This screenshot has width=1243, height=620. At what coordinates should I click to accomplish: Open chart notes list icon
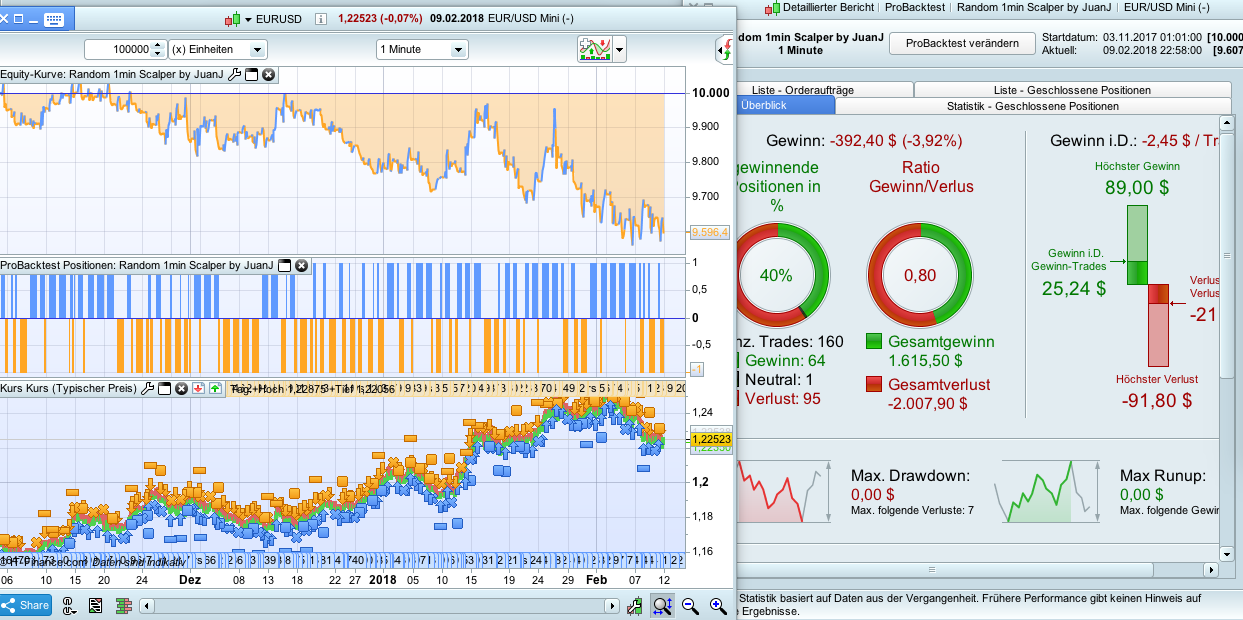(96, 605)
